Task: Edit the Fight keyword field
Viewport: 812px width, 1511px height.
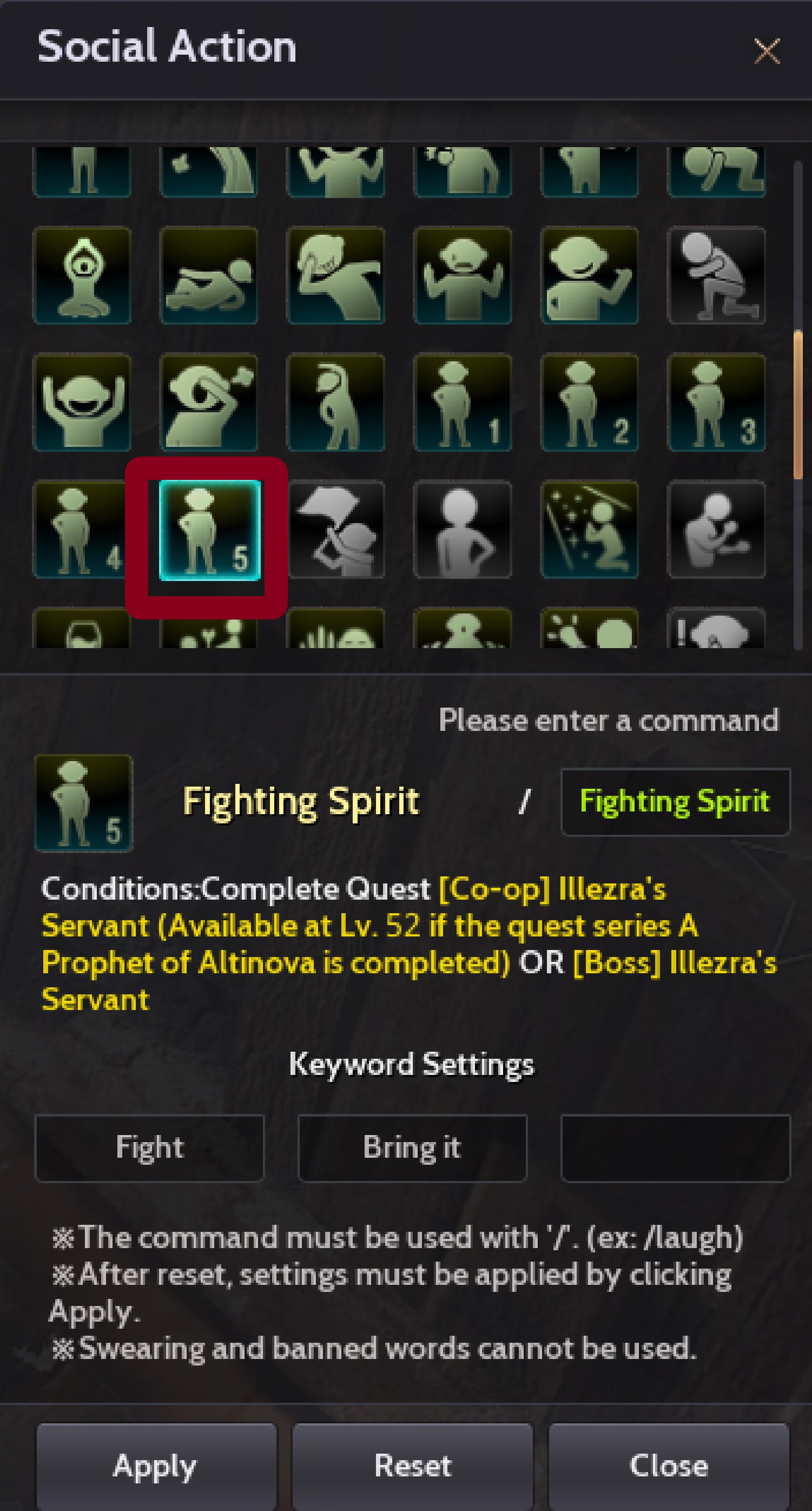Action: (x=150, y=1147)
